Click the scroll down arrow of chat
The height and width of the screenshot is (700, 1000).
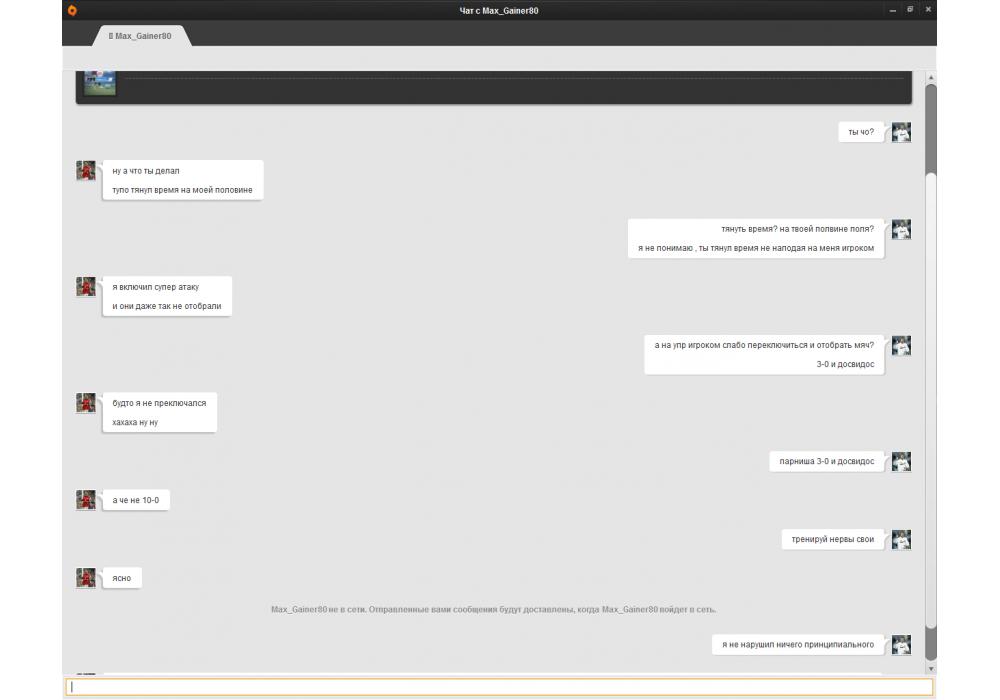(931, 667)
